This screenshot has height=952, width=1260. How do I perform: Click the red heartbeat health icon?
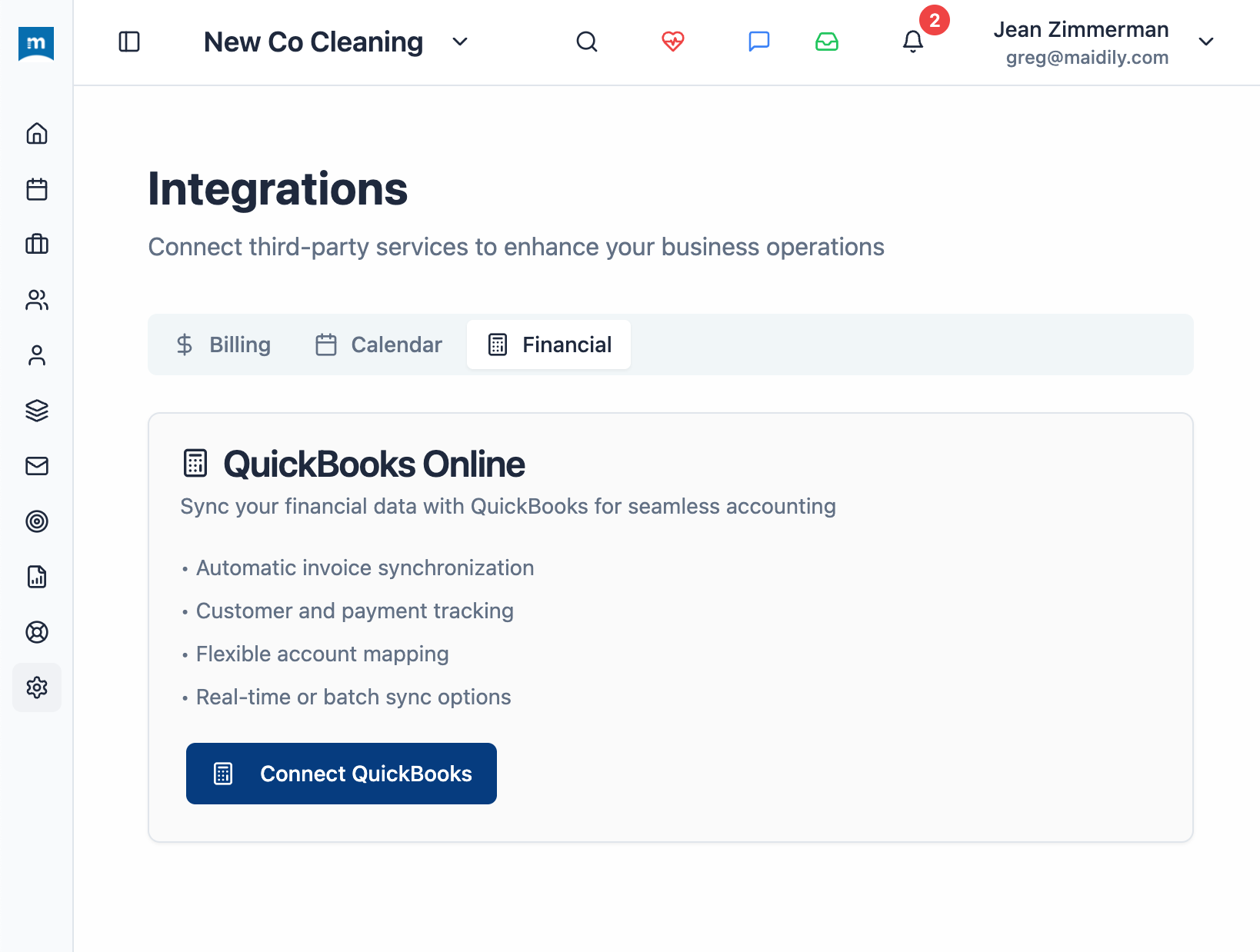[673, 42]
